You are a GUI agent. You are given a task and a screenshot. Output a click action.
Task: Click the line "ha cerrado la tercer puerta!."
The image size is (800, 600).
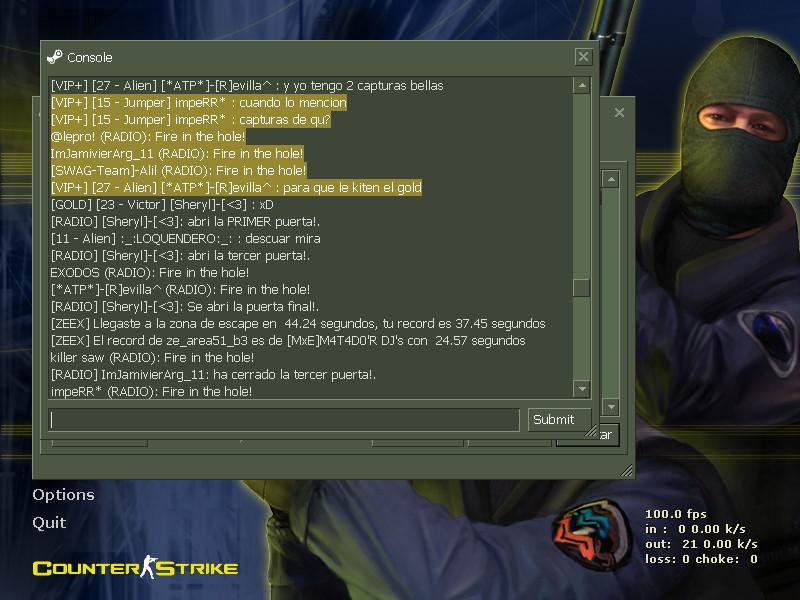point(213,374)
